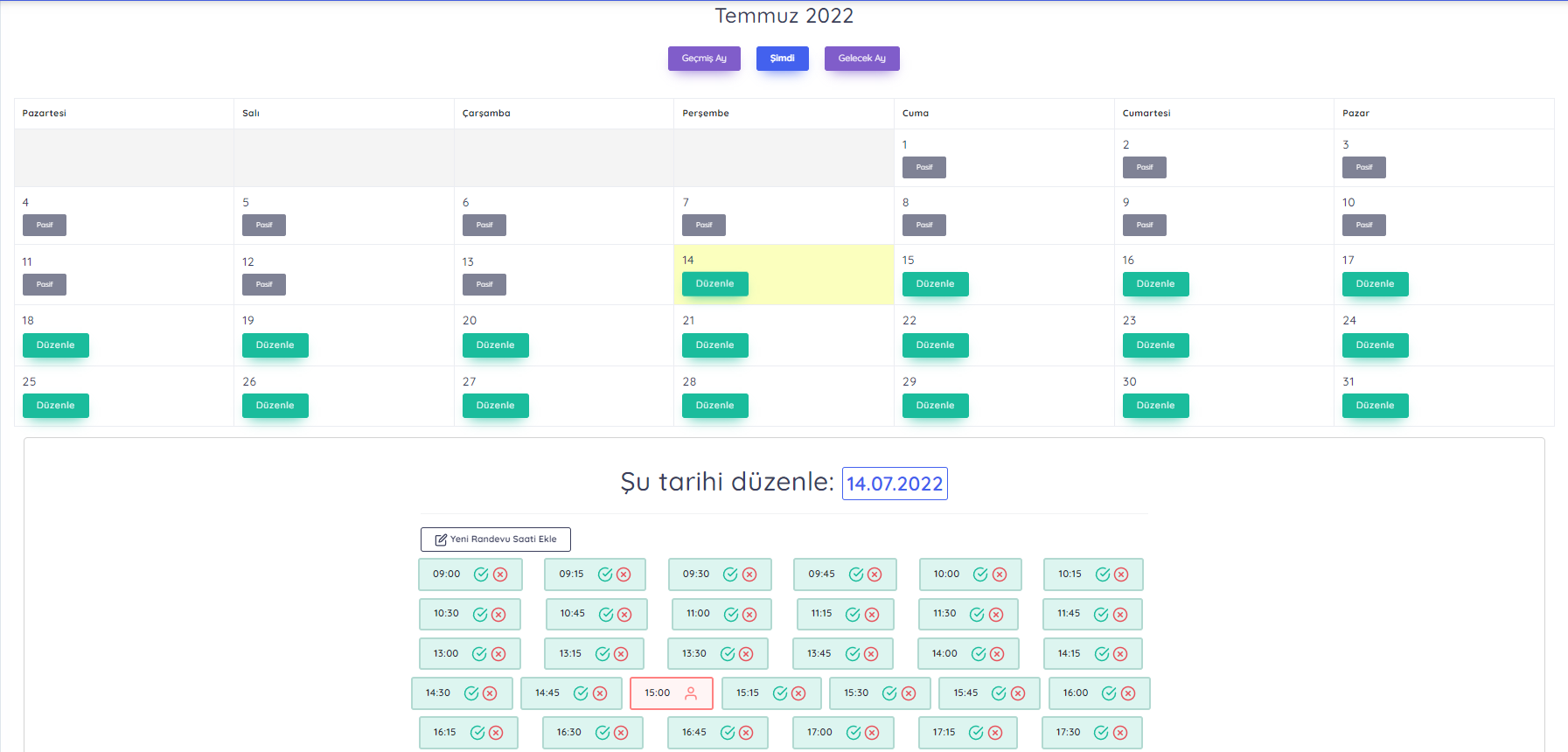Viewport: 1568px width, 752px height.
Task: Click Düzenle for July 14
Action: point(715,284)
